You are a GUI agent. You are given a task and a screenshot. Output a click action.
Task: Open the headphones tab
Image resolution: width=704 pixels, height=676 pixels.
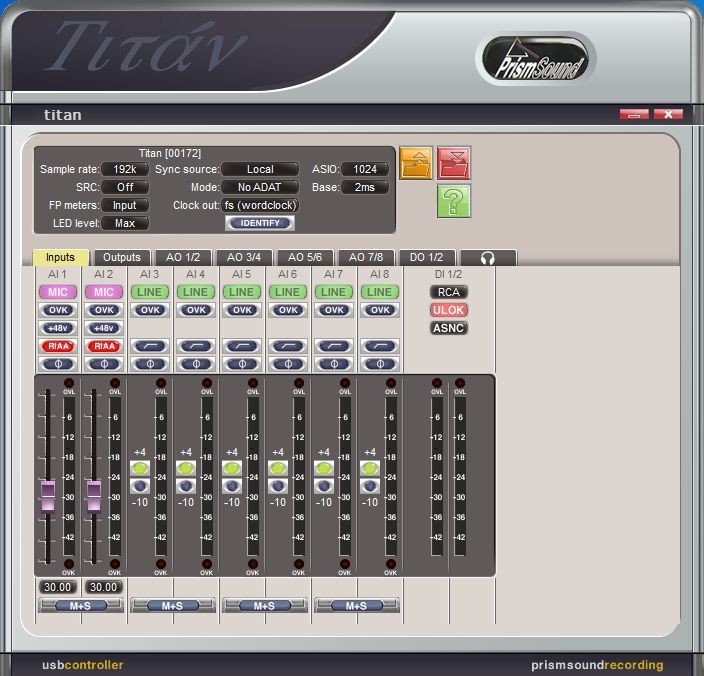pyautogui.click(x=488, y=258)
